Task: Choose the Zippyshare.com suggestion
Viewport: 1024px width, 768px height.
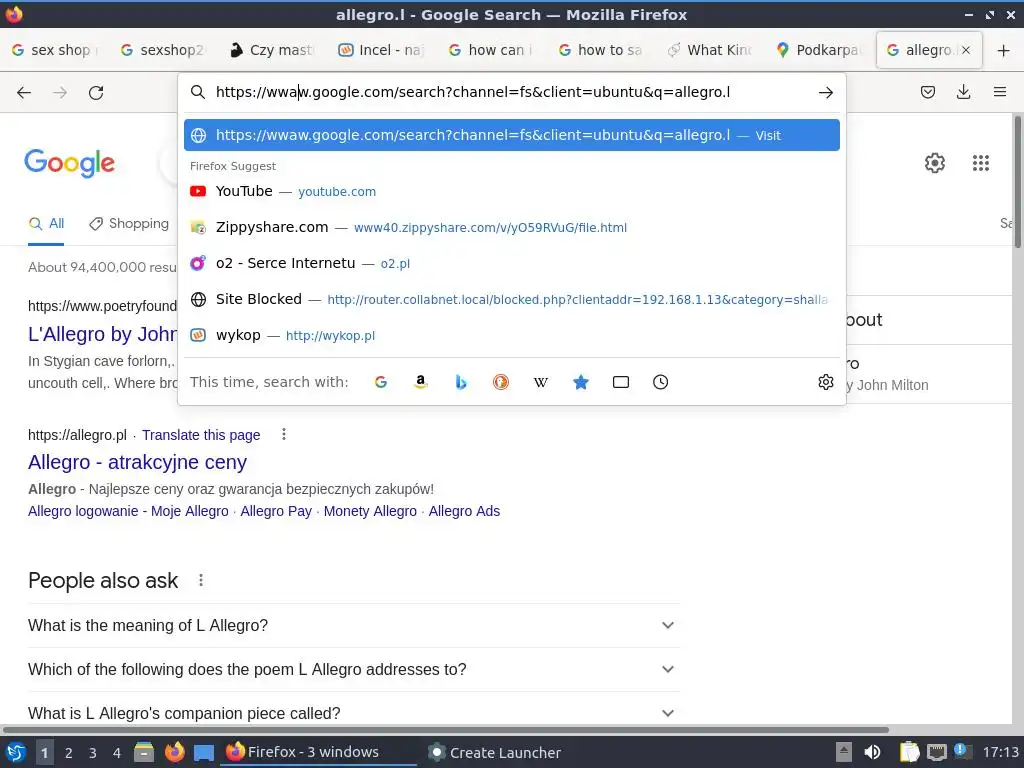Action: point(512,227)
